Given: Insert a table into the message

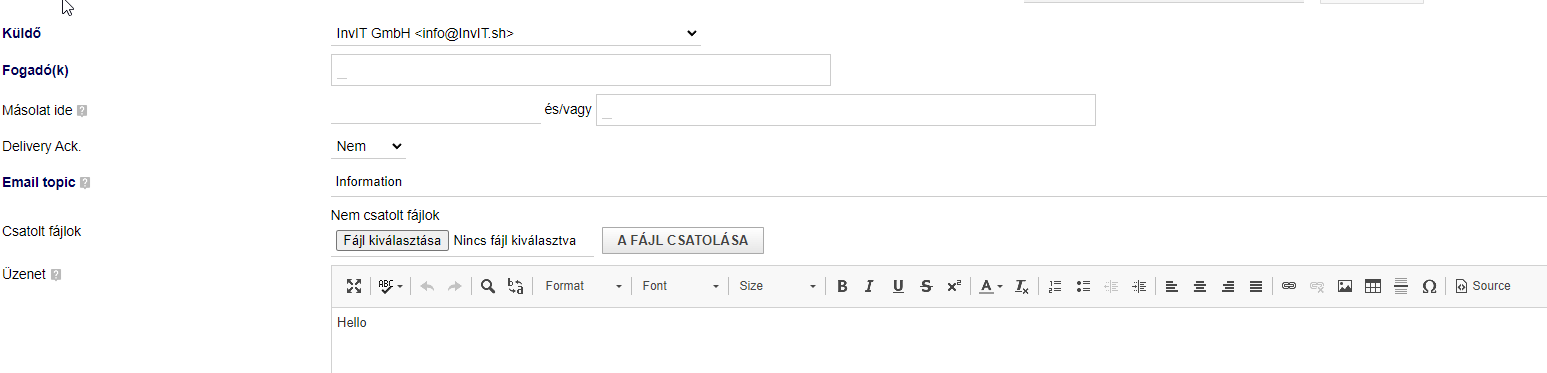Looking at the screenshot, I should 1373,286.
